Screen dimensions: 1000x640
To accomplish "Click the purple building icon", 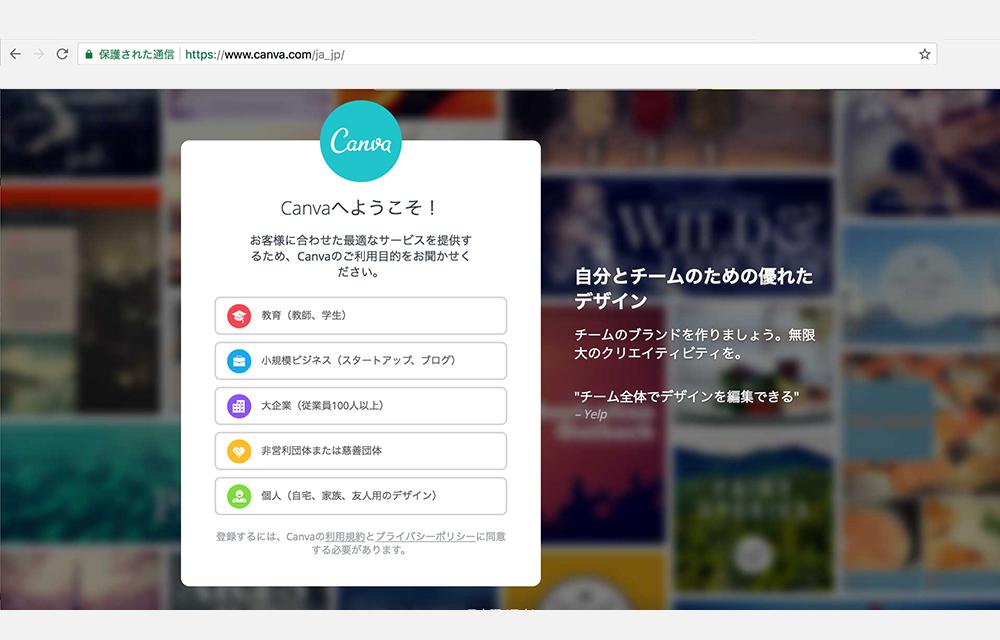I will coord(239,406).
